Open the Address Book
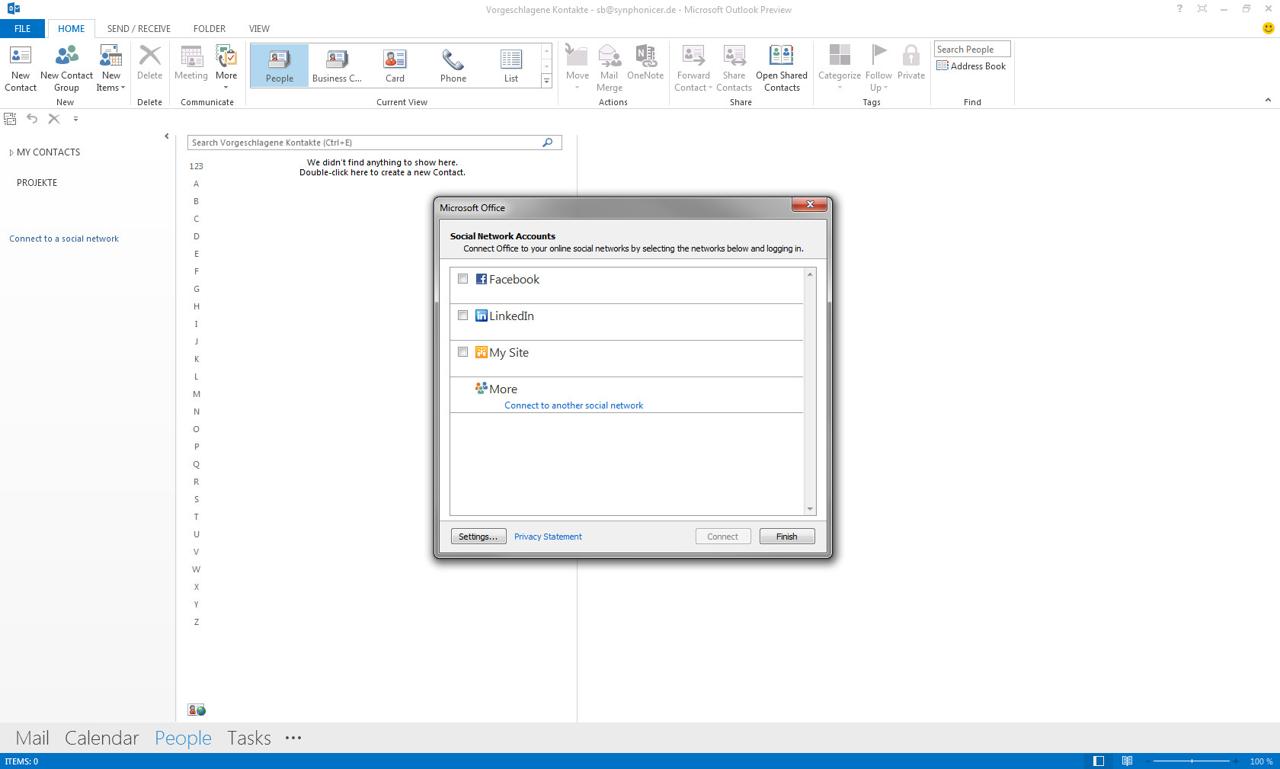Screen dimensions: 1280x769 [x=971, y=66]
